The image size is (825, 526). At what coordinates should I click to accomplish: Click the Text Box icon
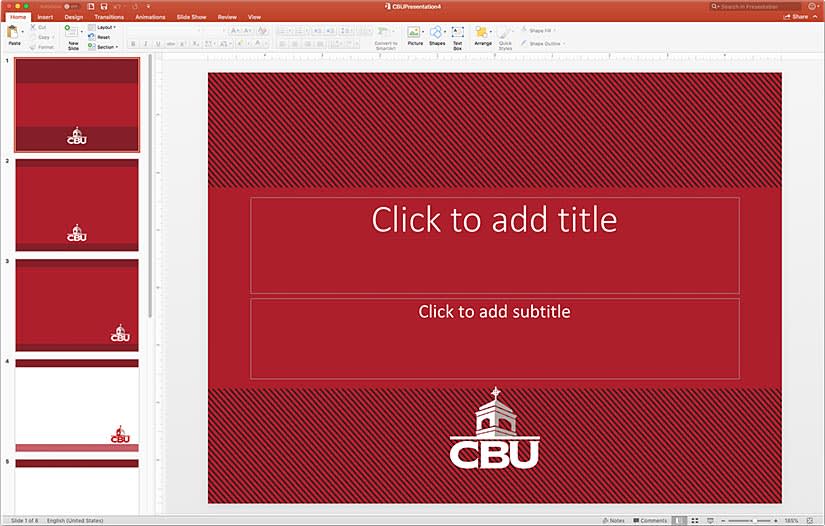coord(458,32)
